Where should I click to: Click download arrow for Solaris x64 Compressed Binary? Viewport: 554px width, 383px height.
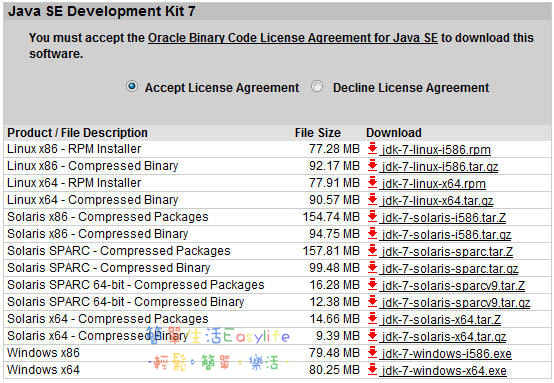(372, 335)
